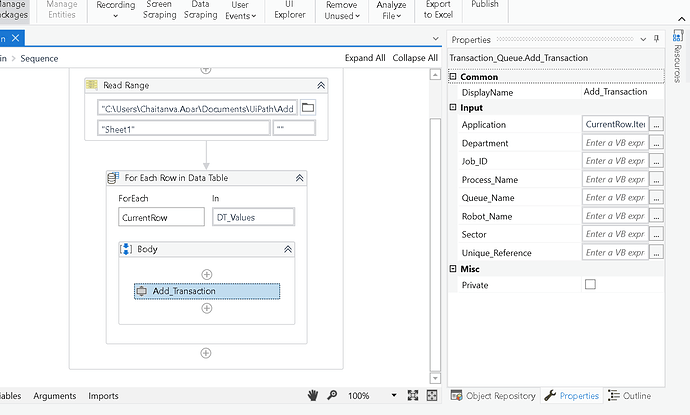The width and height of the screenshot is (690, 415).
Task: Add activity below For Each Row with plus
Action: click(x=206, y=353)
